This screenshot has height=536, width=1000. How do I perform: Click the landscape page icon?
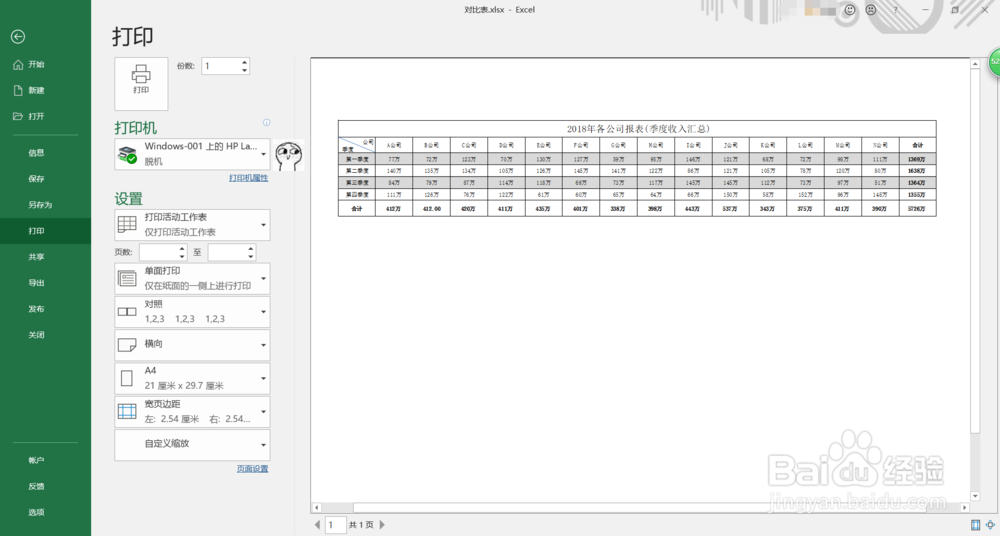(127, 345)
